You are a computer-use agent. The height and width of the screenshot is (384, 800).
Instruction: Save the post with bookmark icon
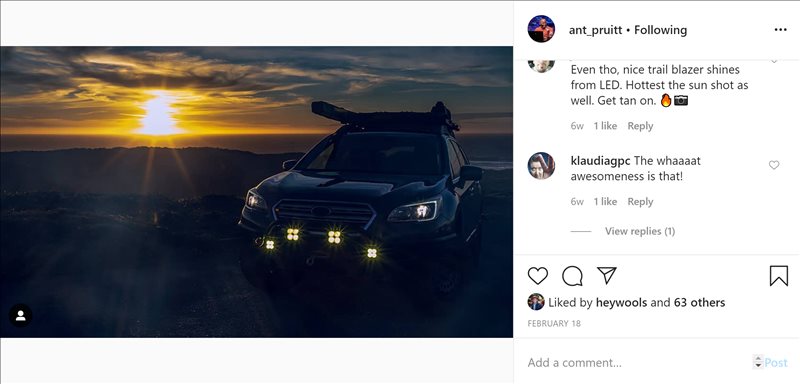[x=779, y=276]
